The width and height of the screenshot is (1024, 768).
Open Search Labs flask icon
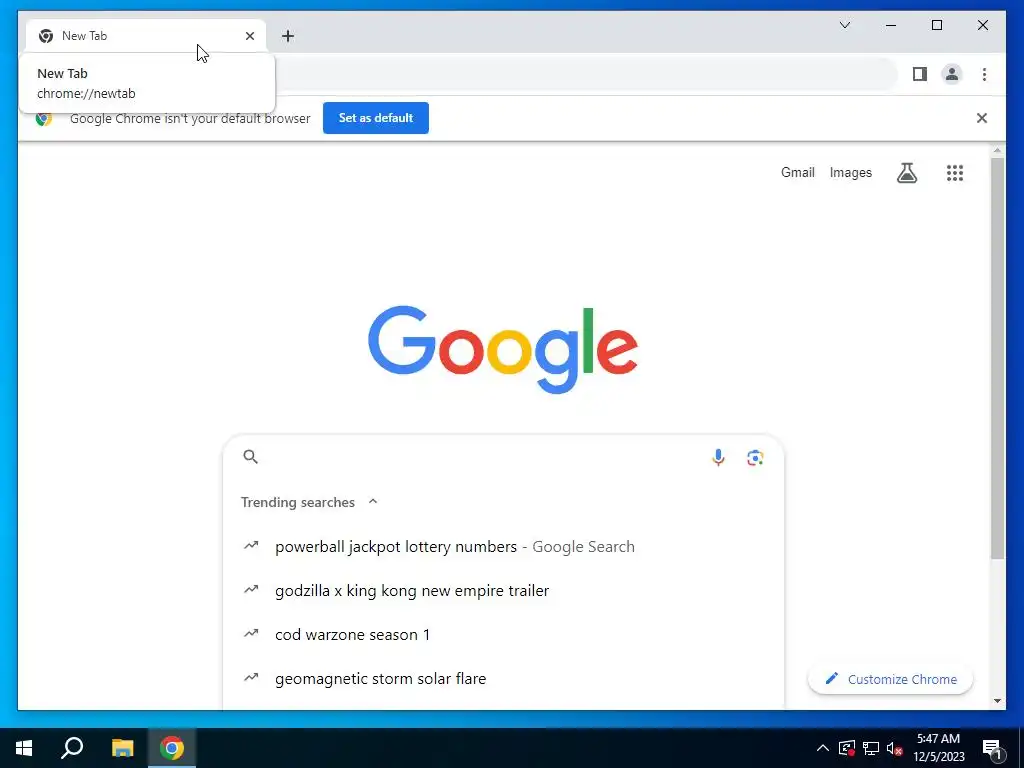point(906,172)
